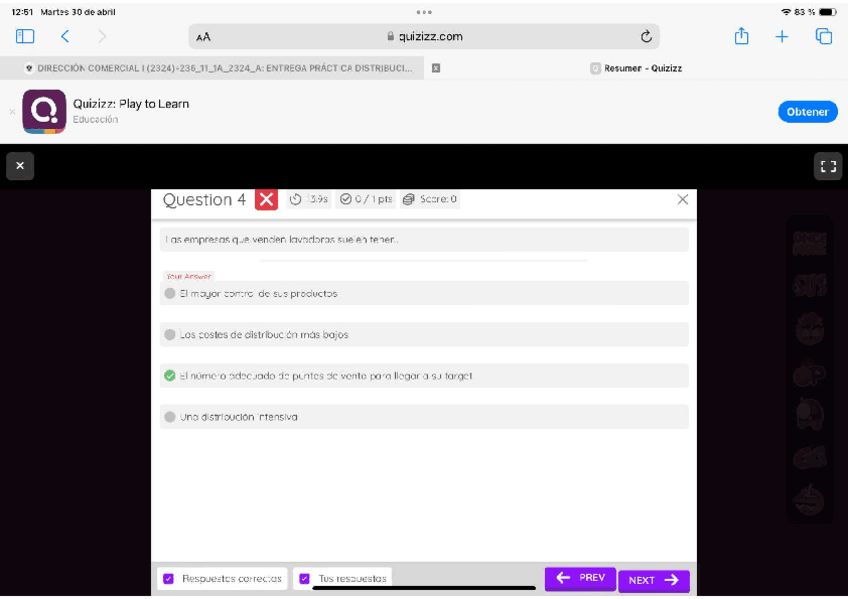Open the three-dot multitasking menu at top
Screen dimensions: 848x599
[x=424, y=12]
